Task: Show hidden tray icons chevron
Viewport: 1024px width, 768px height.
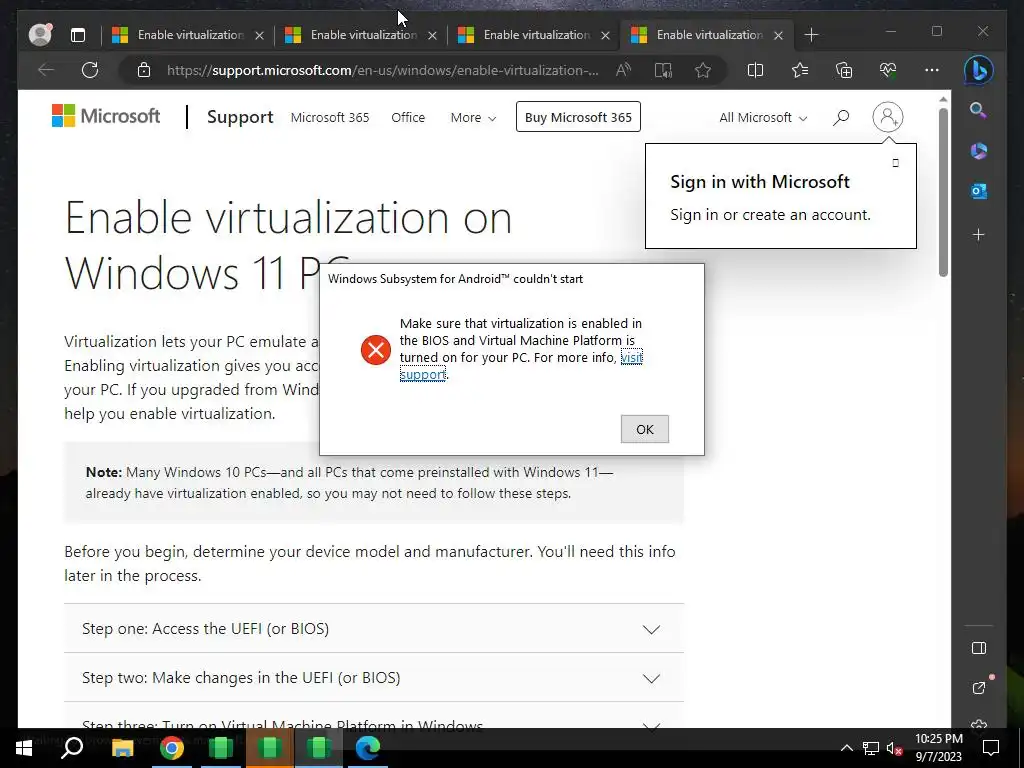Action: coord(846,748)
